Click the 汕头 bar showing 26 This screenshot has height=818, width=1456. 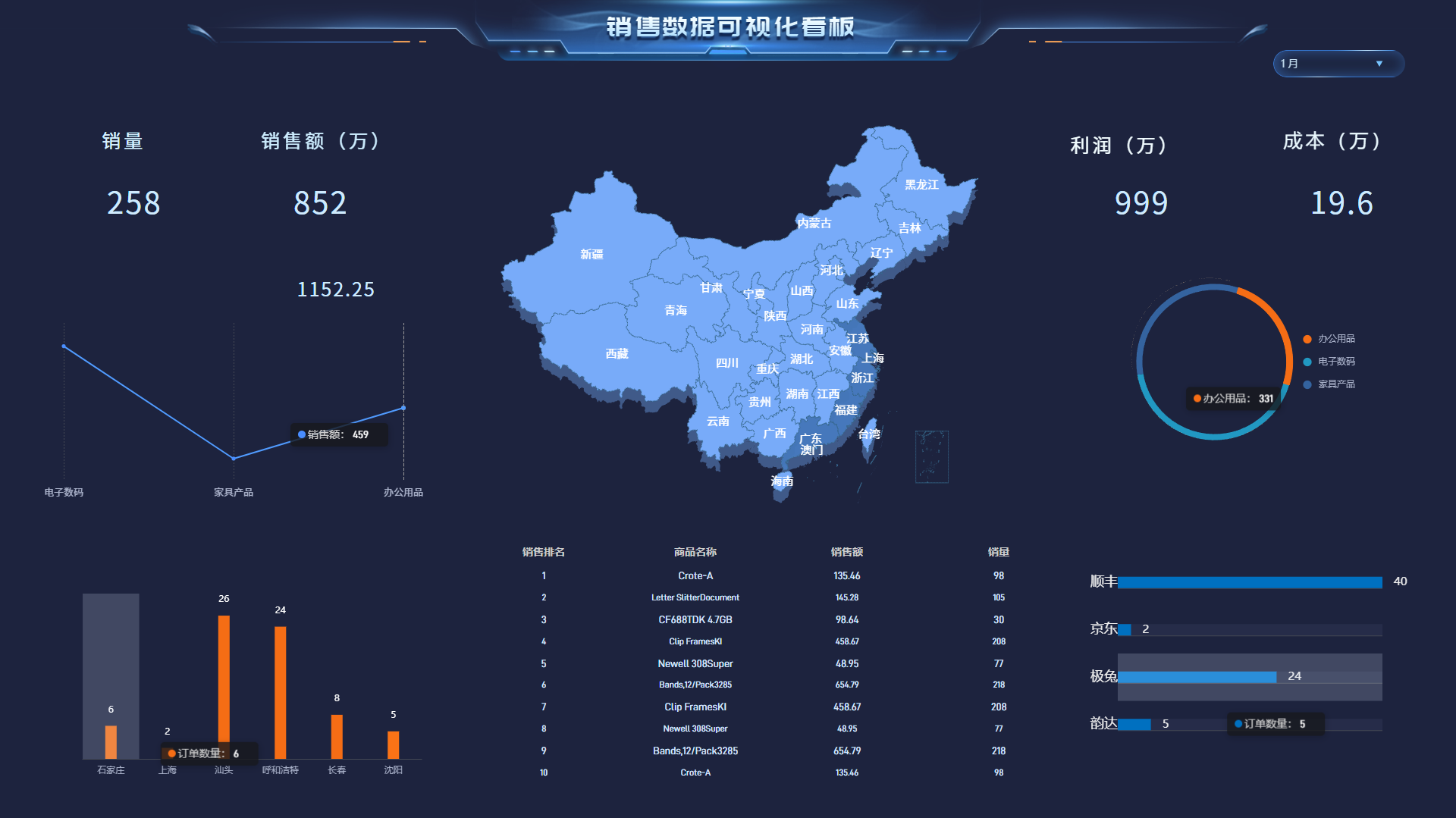pyautogui.click(x=224, y=687)
